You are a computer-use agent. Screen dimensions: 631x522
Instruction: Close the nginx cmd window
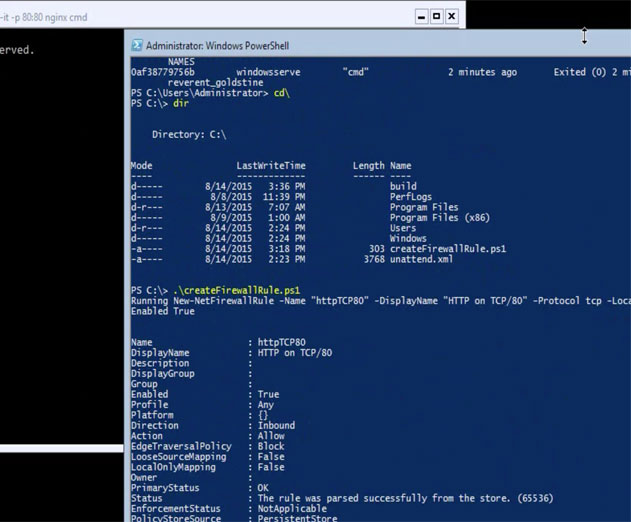(452, 17)
